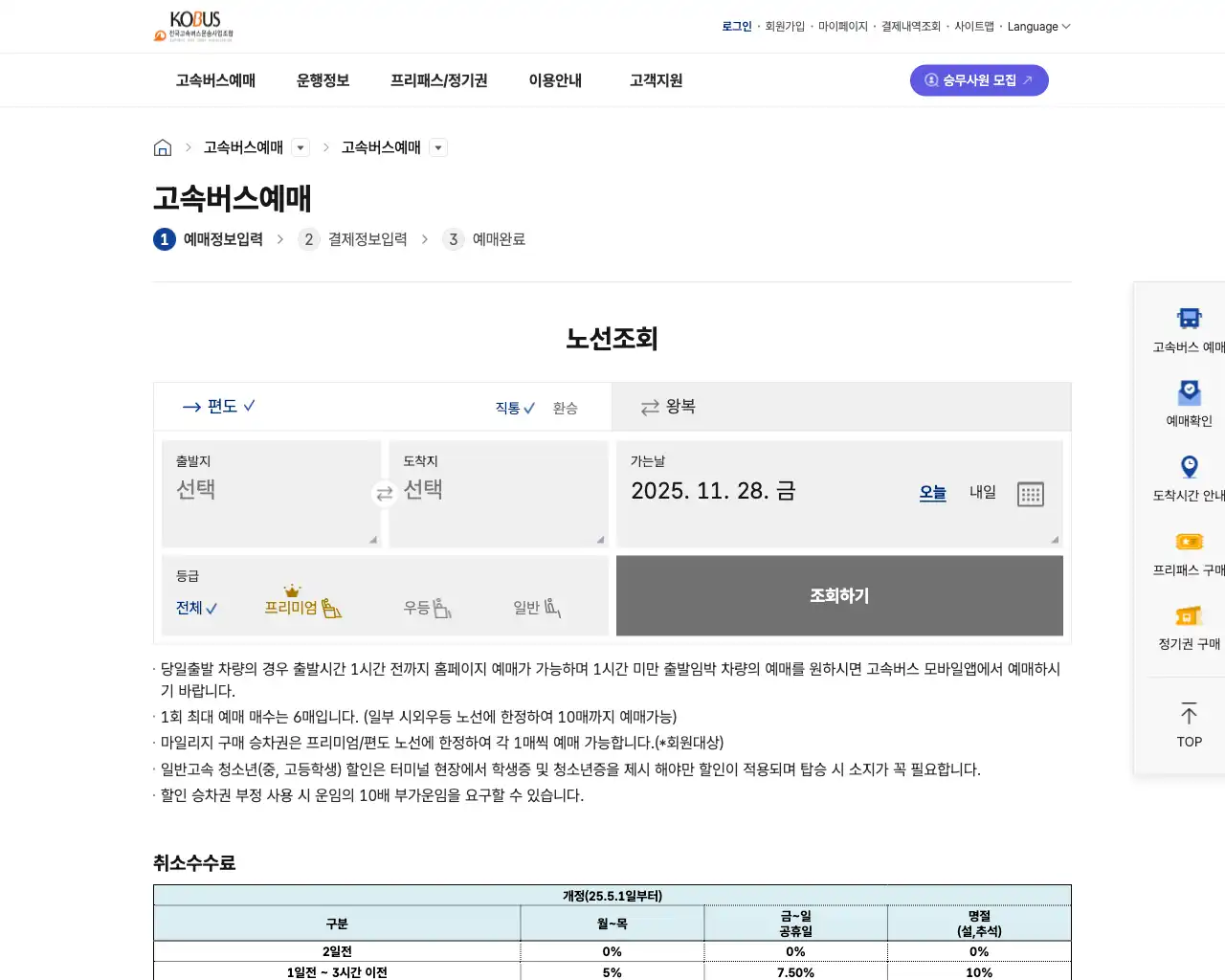Click the 정기권 구매 icon

1189,617
